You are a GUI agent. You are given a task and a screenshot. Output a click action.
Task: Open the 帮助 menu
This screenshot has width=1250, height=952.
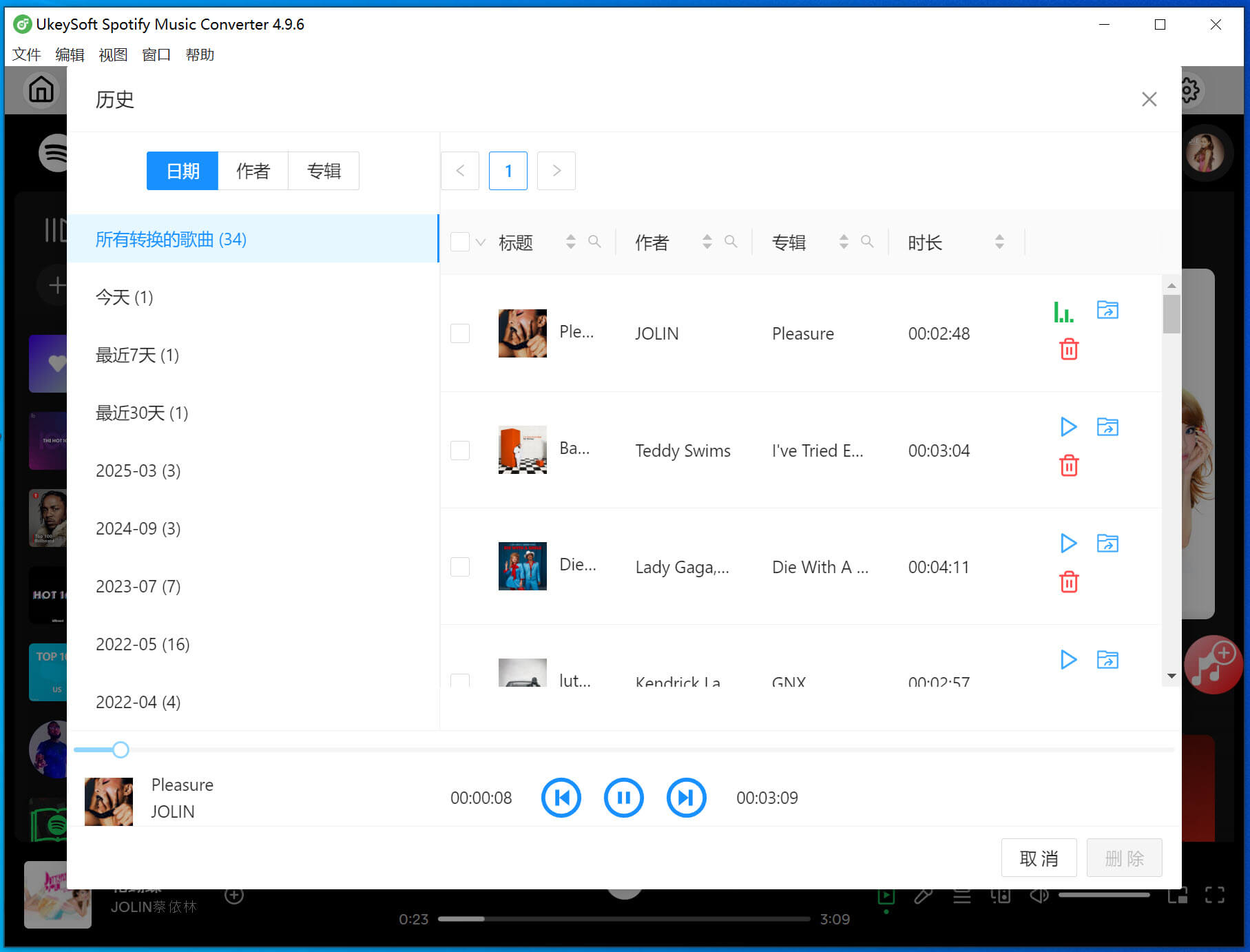point(200,54)
